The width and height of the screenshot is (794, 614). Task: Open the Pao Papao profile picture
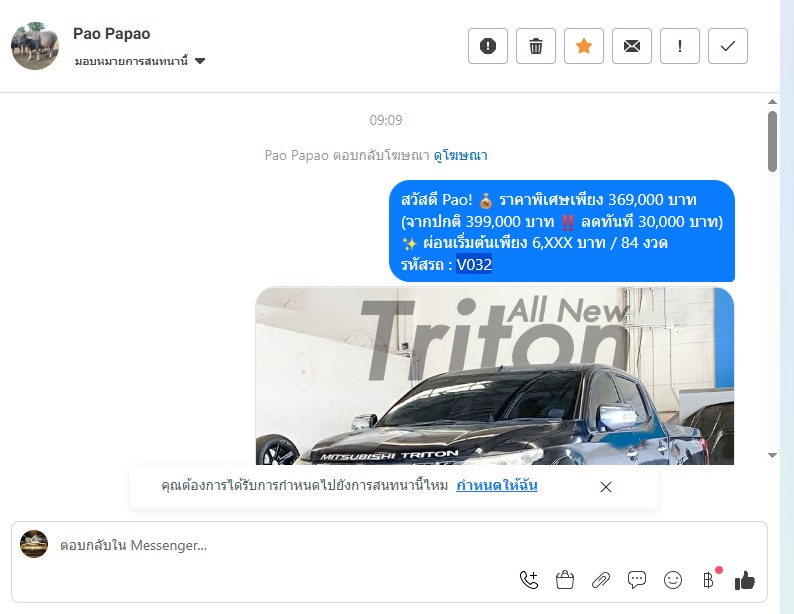tap(35, 46)
